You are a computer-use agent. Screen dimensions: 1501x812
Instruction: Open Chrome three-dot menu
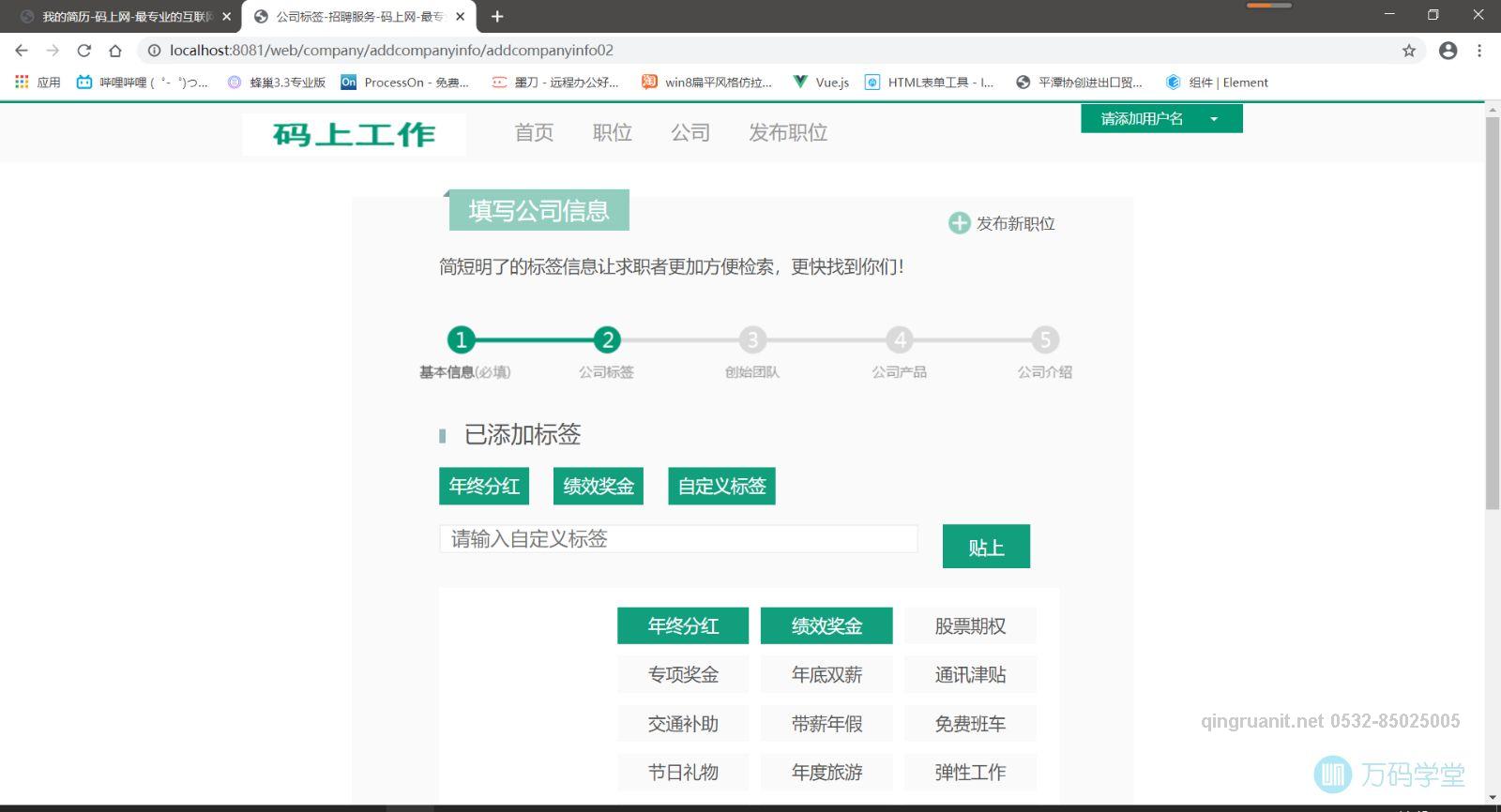[1479, 51]
